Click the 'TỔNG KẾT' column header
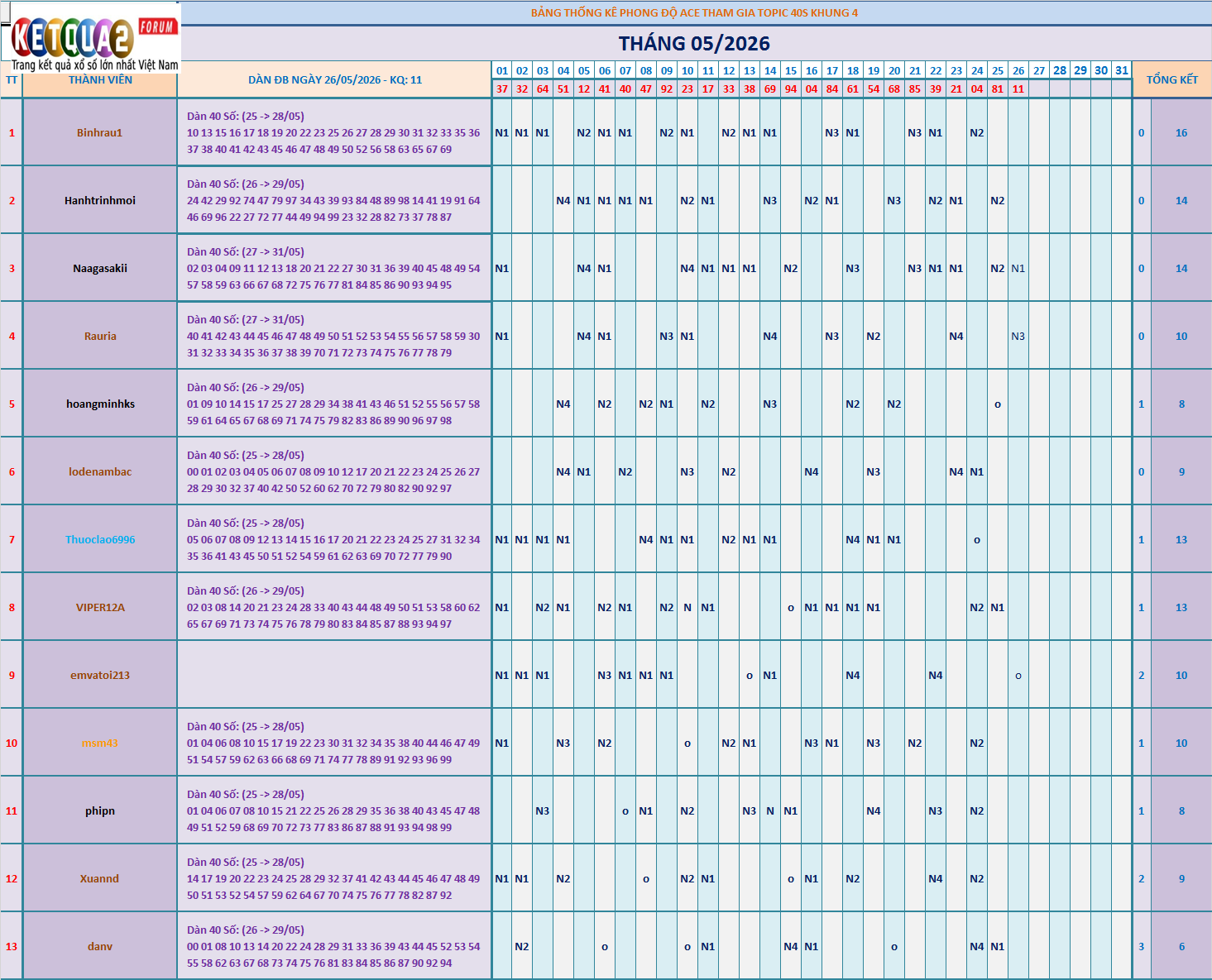Viewport: 1212px width, 980px height. coord(1171,79)
